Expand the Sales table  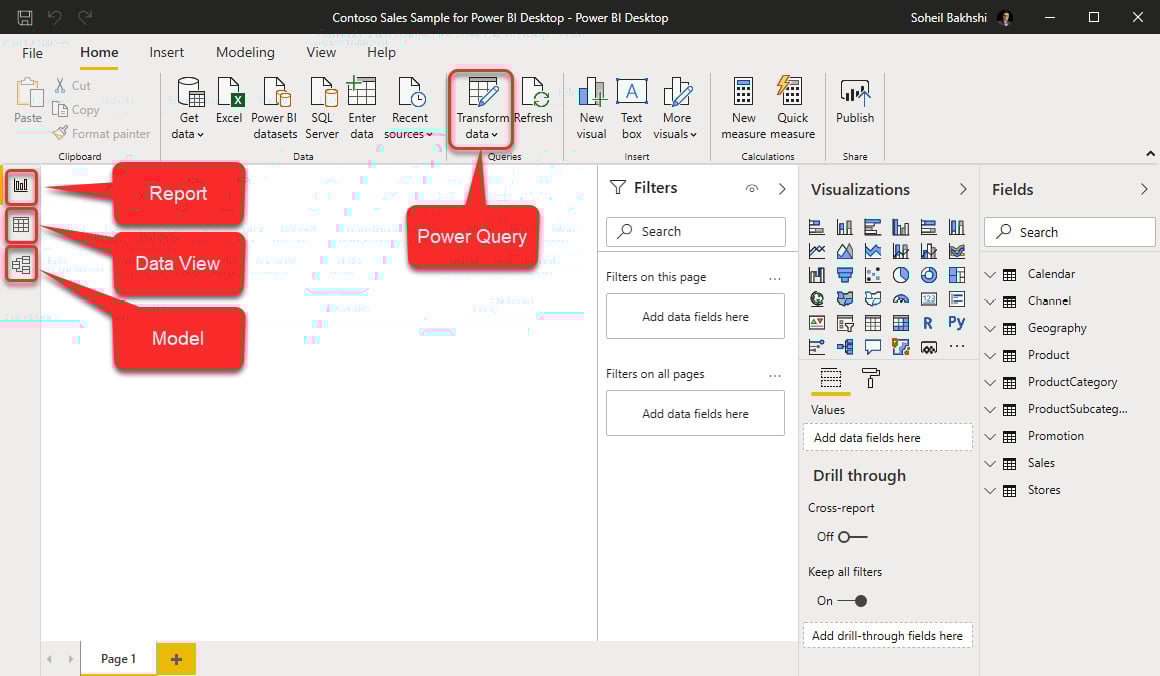(x=990, y=464)
